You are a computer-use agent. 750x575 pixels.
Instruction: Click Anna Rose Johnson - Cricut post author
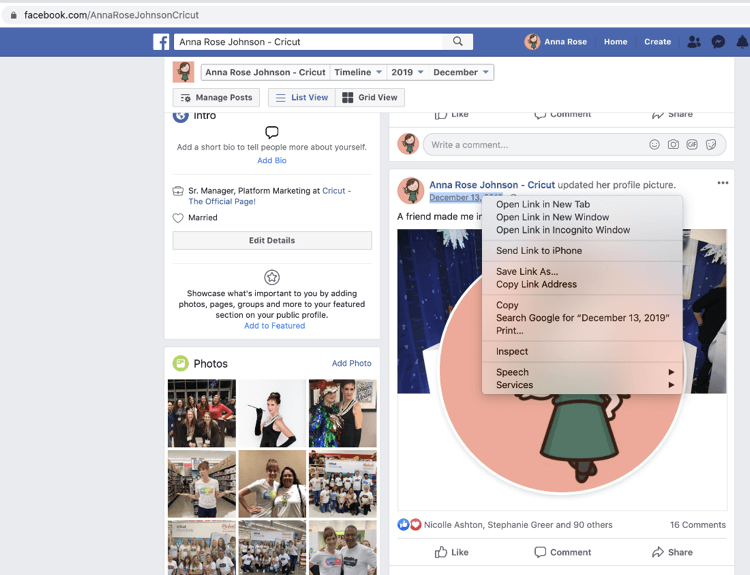click(x=492, y=185)
